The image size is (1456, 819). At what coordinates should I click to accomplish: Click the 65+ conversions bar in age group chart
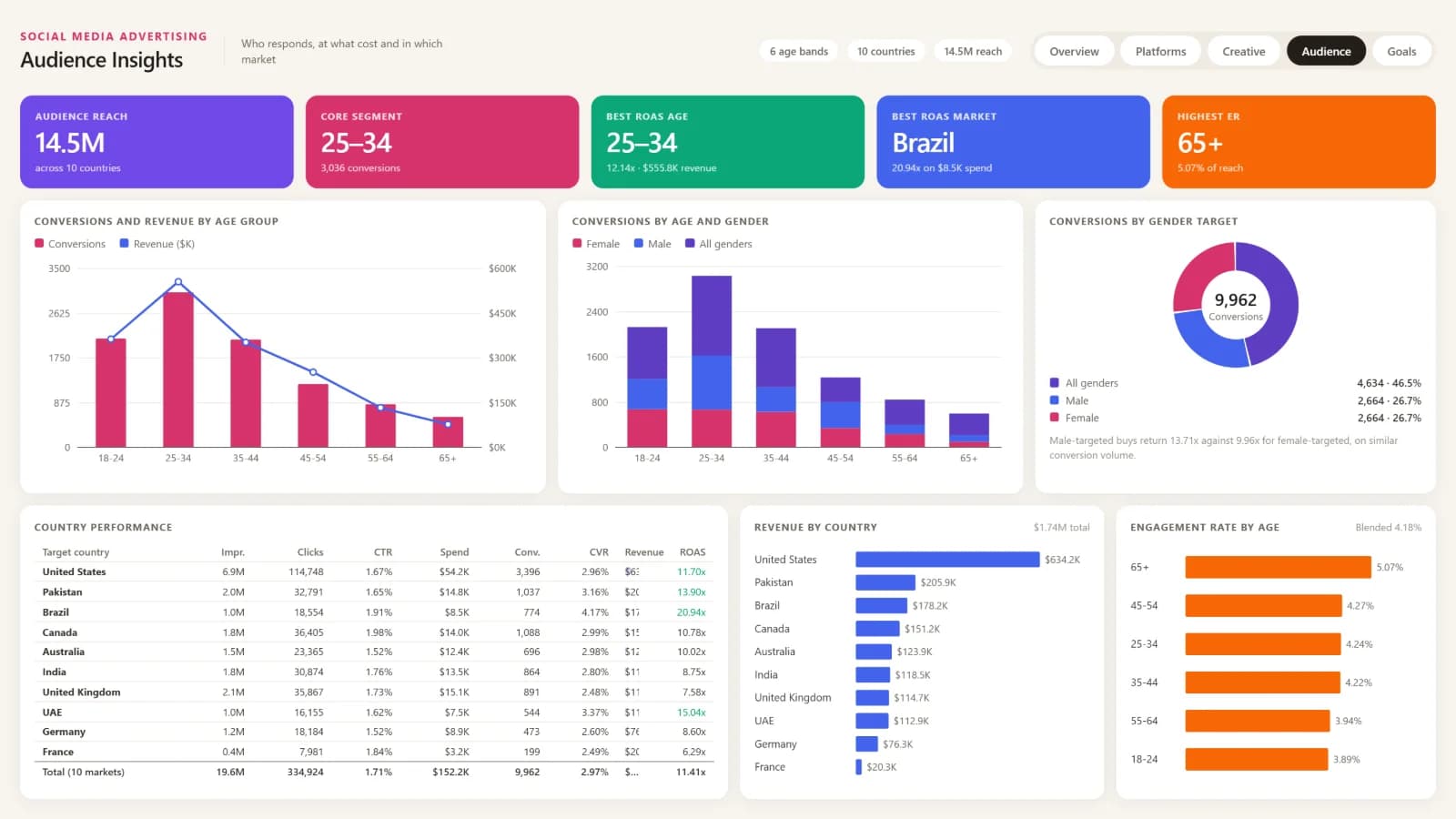point(448,432)
